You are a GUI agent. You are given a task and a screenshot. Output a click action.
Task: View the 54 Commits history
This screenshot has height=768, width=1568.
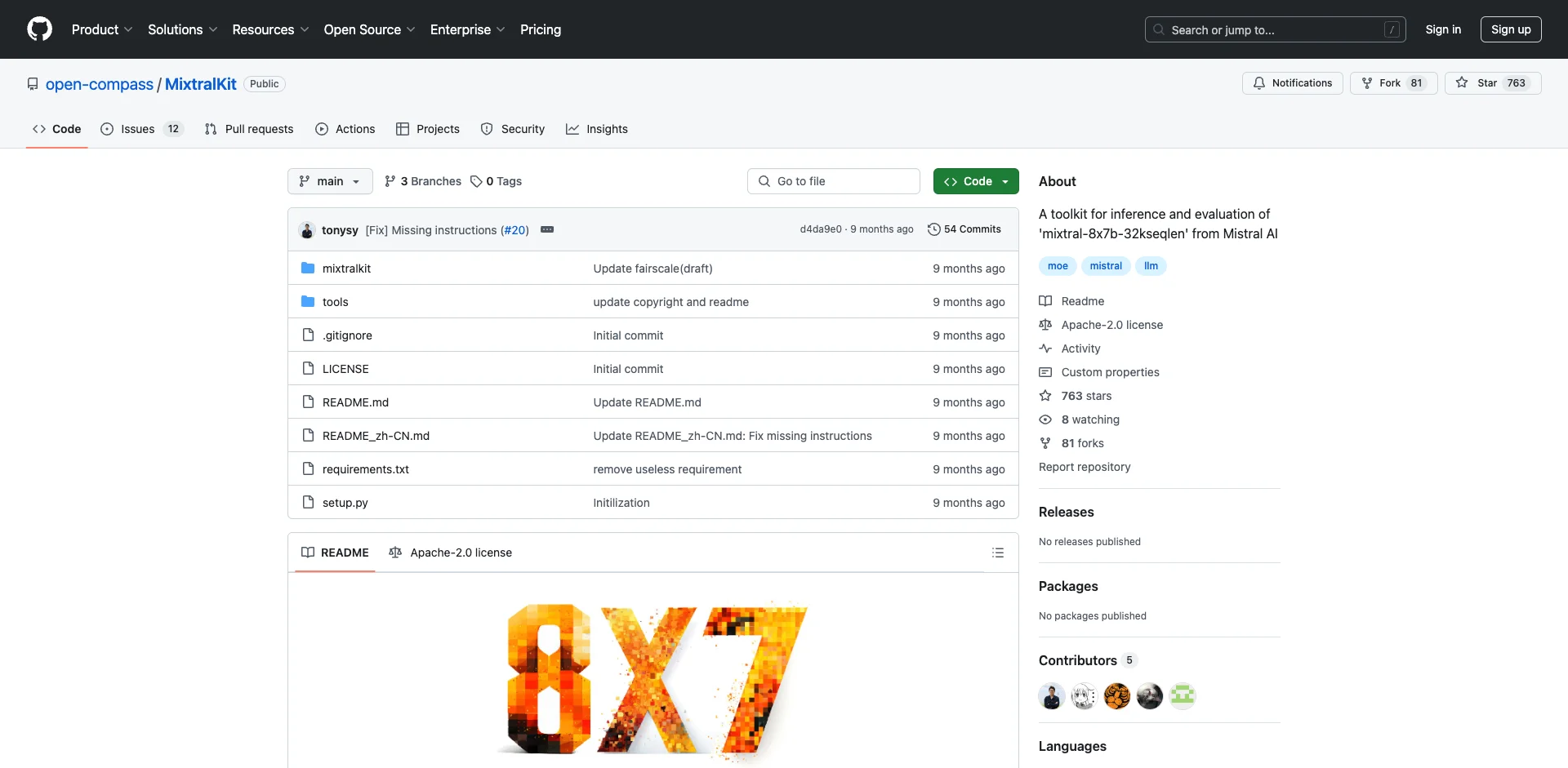[964, 229]
